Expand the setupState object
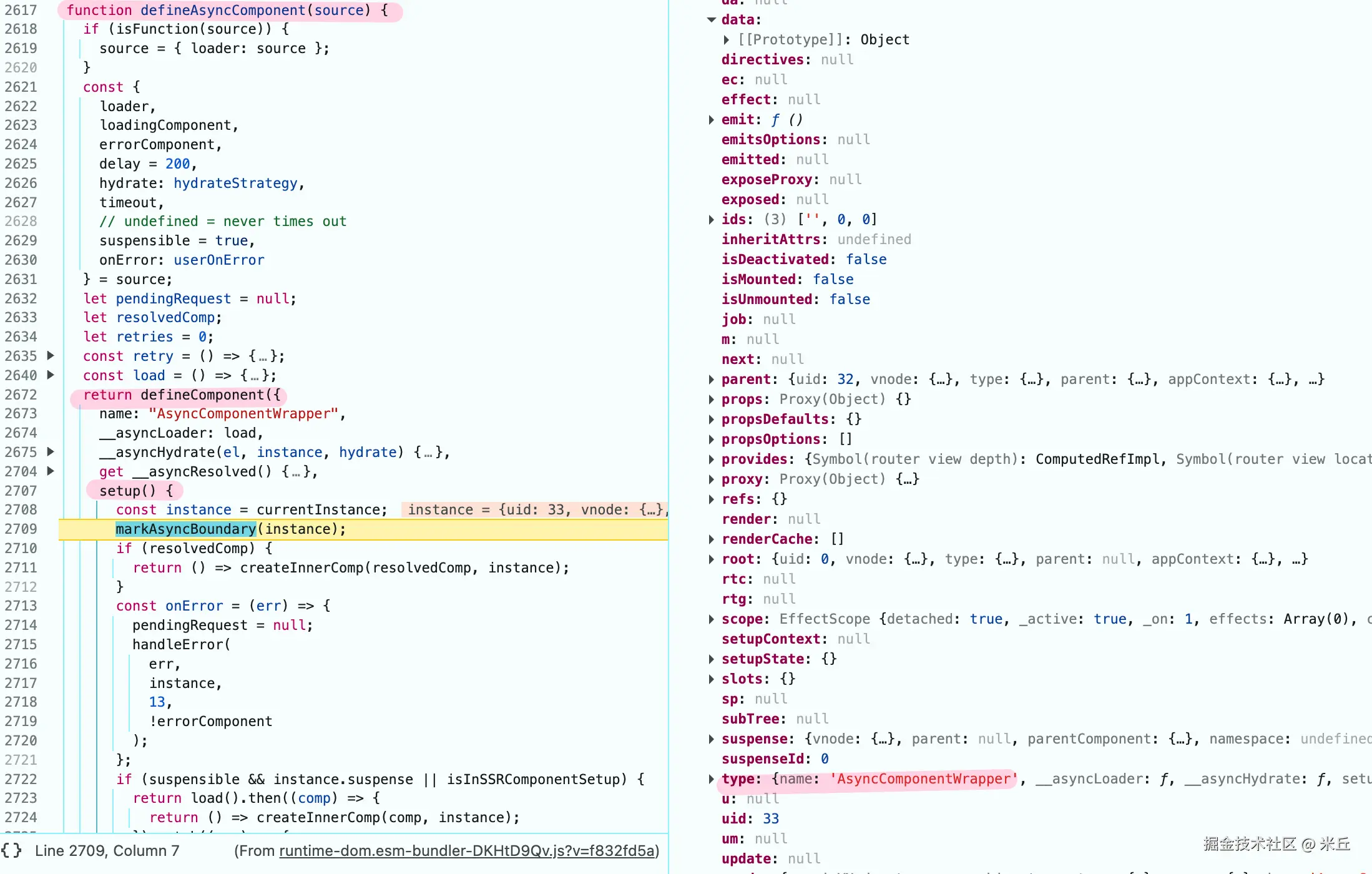 tap(711, 659)
